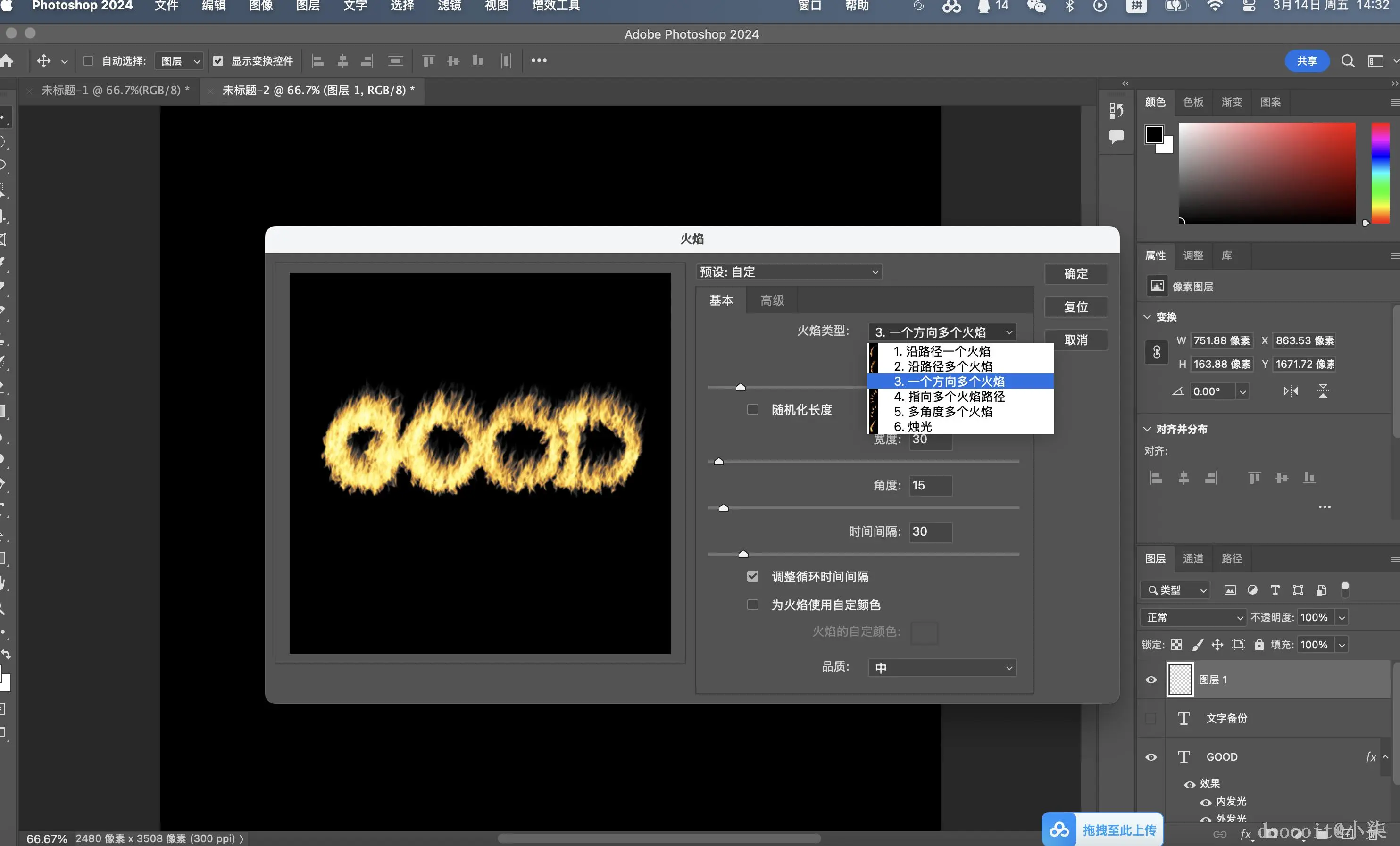Open the 品质 quality dropdown
This screenshot has width=1400, height=846.
coord(942,668)
